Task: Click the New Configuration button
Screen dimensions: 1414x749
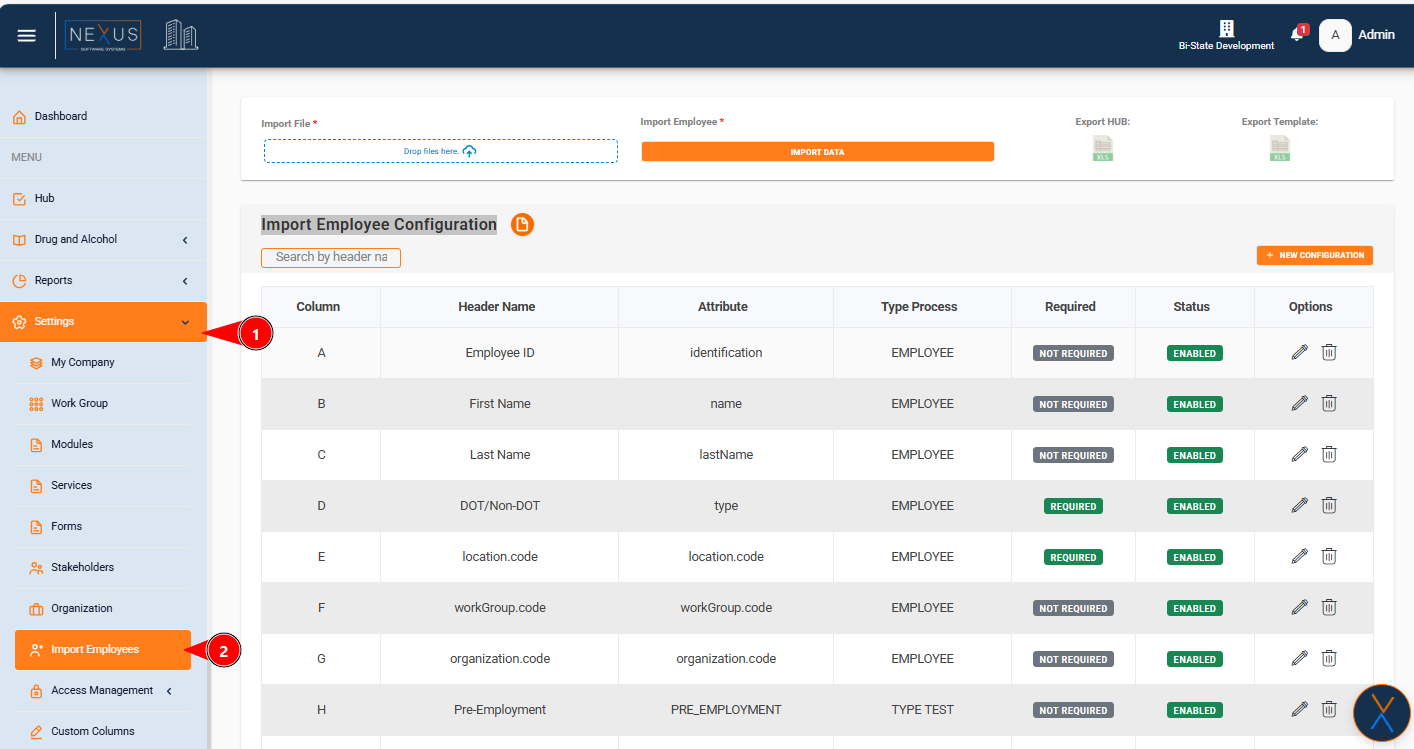Action: point(1314,256)
